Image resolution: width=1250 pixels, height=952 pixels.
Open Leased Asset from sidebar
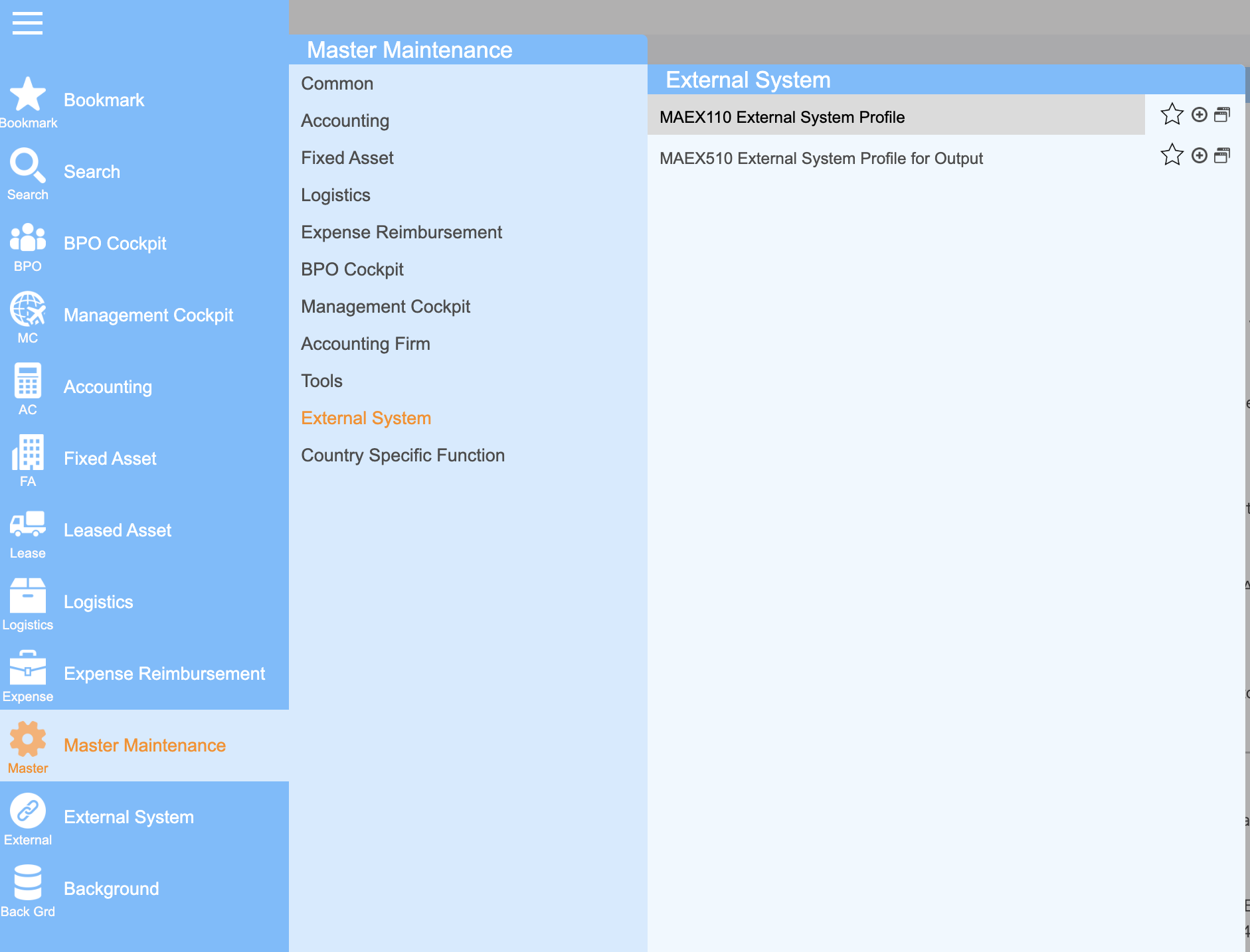118,530
